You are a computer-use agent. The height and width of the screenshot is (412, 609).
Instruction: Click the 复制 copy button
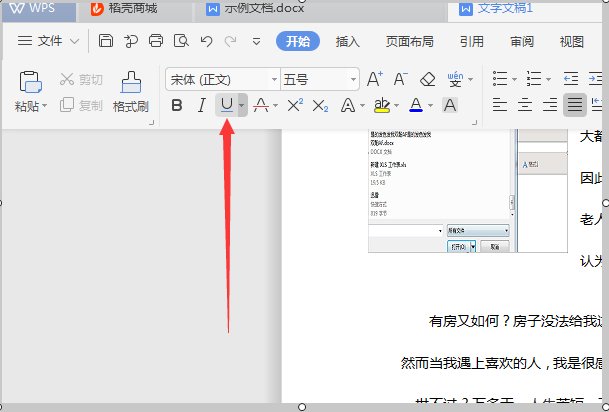(x=81, y=105)
